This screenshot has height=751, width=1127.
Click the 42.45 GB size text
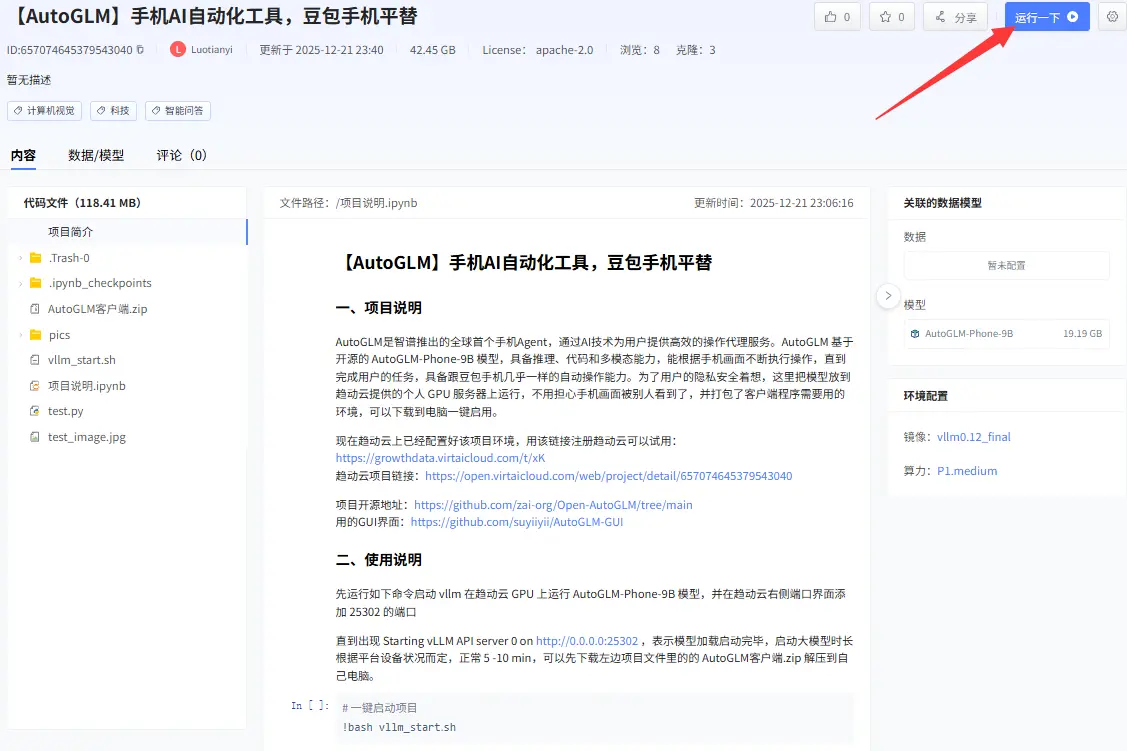433,50
